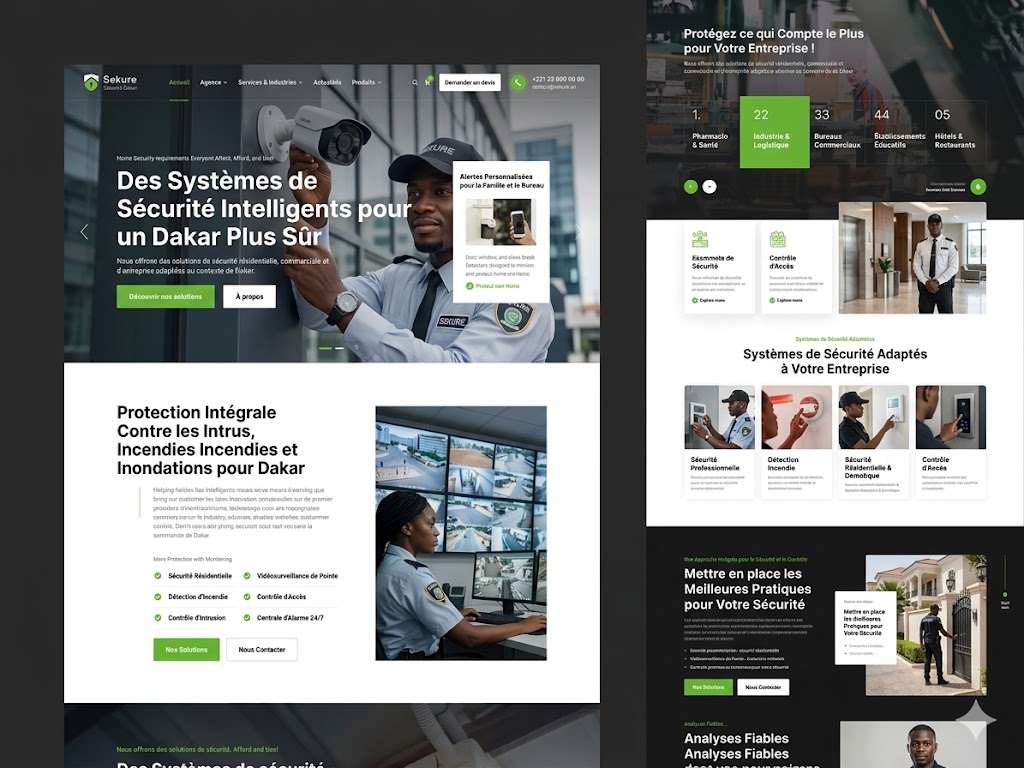Open the search magnifier in the navbar
The width and height of the screenshot is (1024, 768).
coord(413,81)
